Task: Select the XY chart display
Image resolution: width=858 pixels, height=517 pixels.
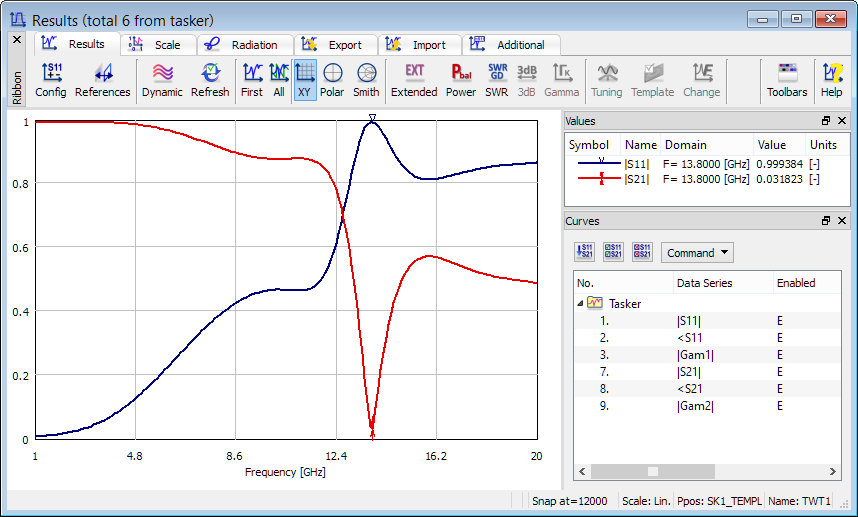Action: pyautogui.click(x=305, y=80)
